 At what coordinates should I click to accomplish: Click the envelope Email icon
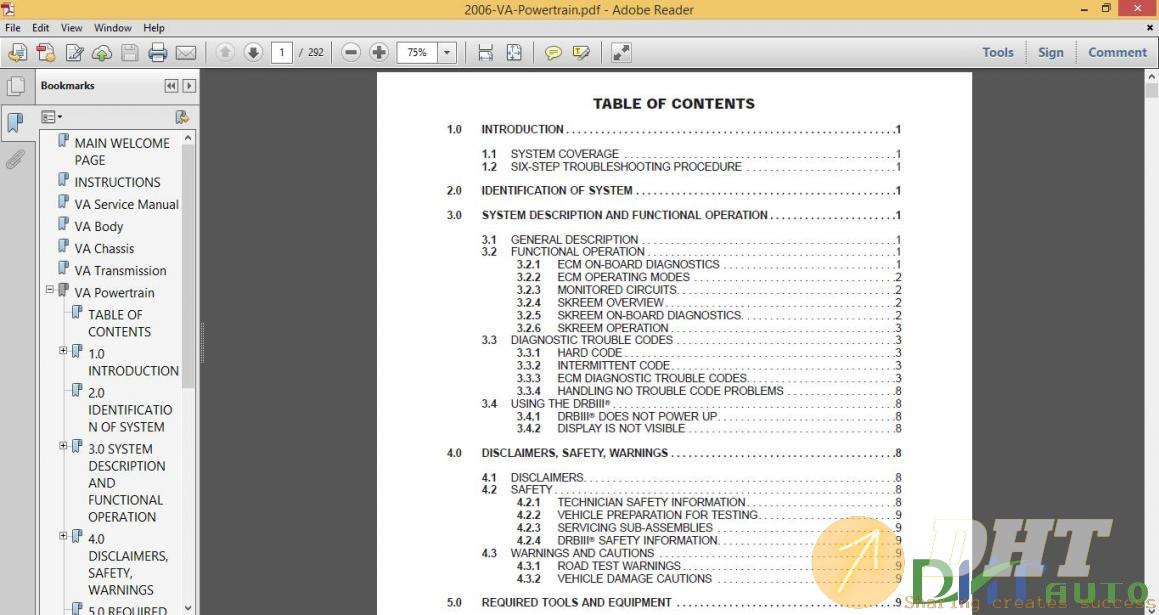tap(186, 52)
